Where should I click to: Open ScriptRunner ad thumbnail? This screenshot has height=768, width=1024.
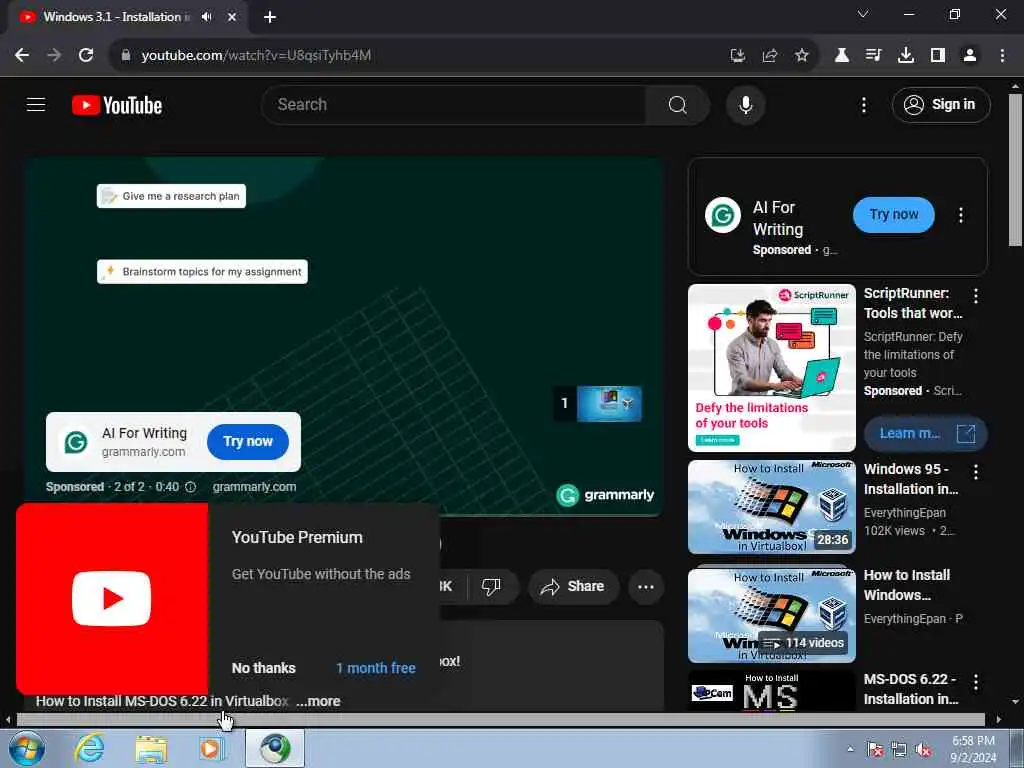pyautogui.click(x=771, y=368)
